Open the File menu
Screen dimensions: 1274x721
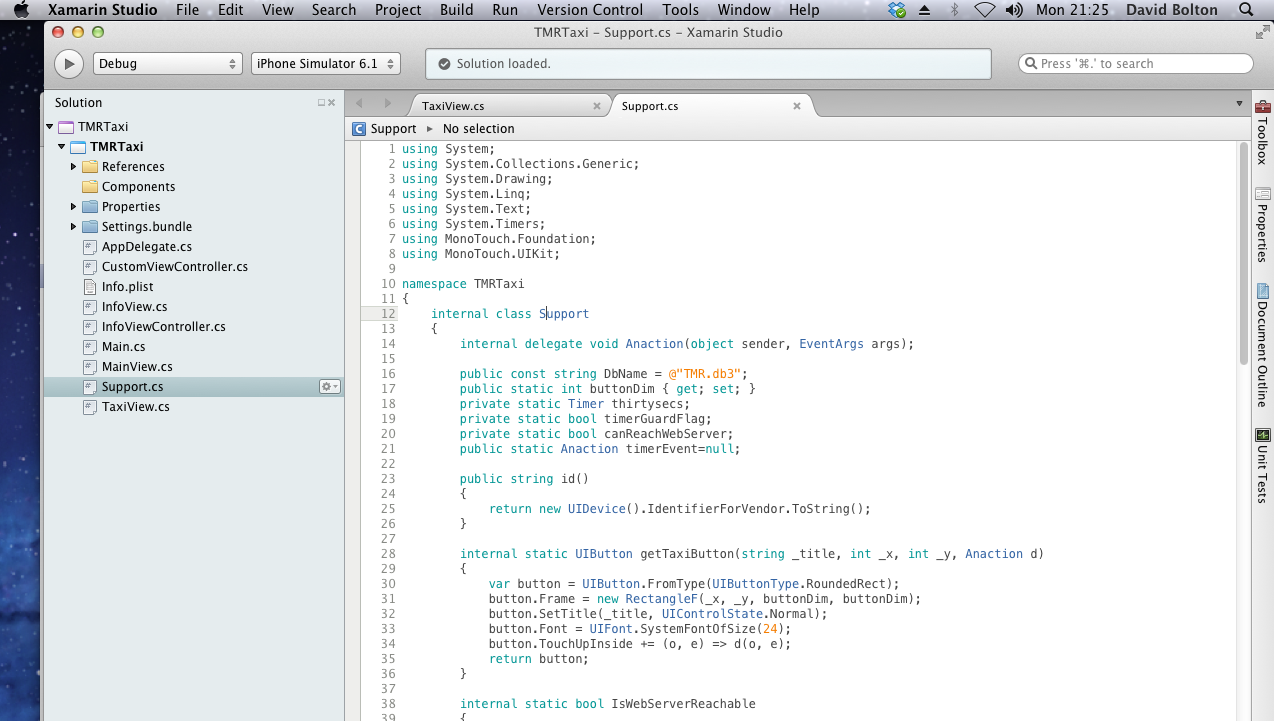[x=187, y=10]
